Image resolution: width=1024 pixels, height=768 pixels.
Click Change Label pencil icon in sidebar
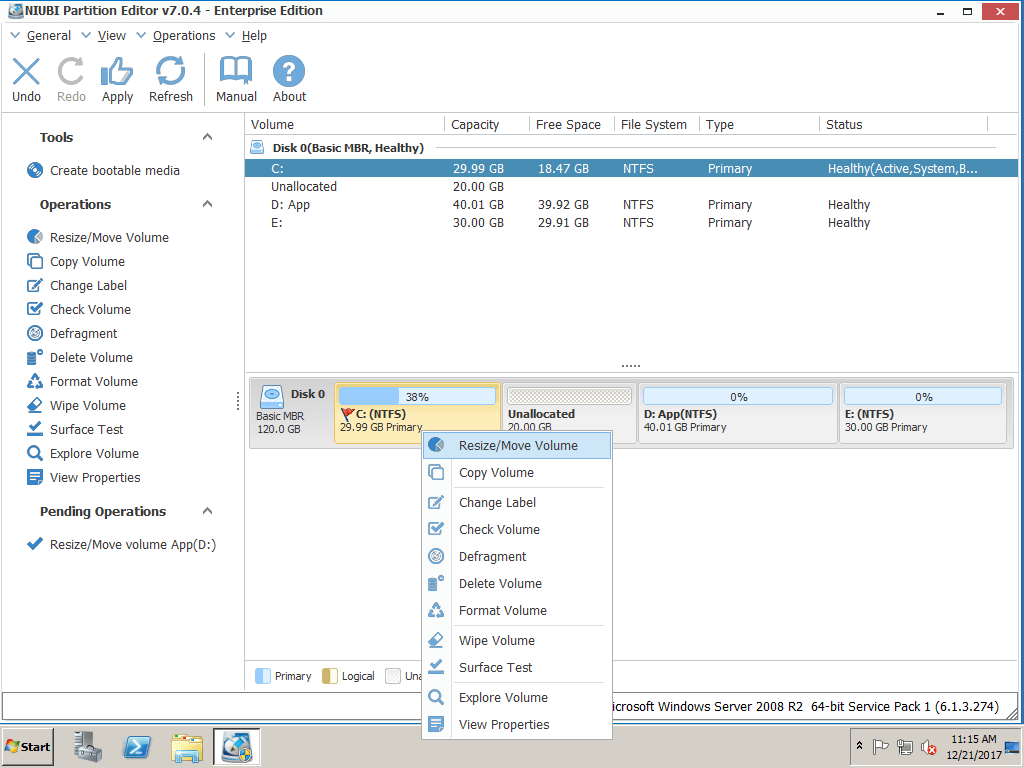[35, 285]
